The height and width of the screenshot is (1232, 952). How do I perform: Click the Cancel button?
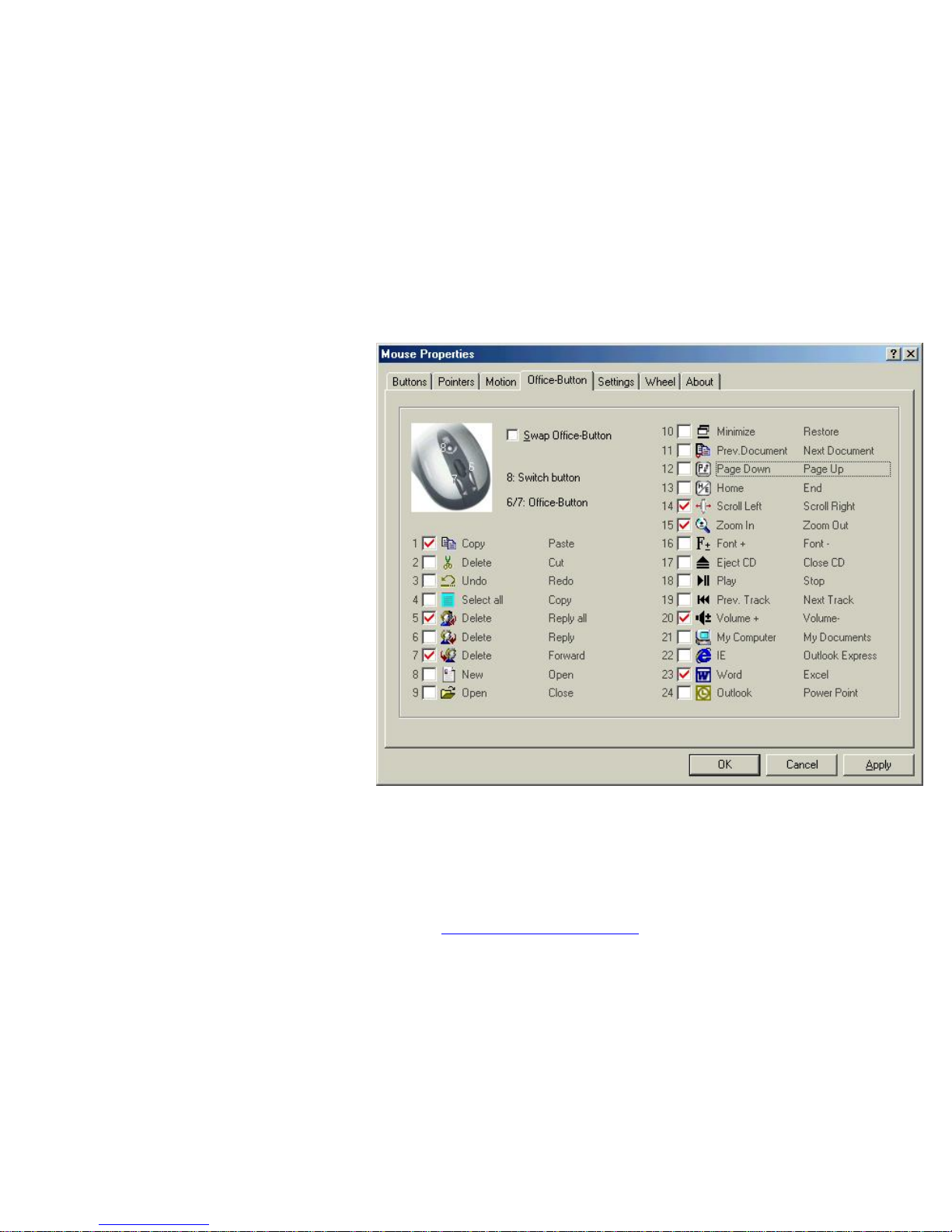coord(801,765)
